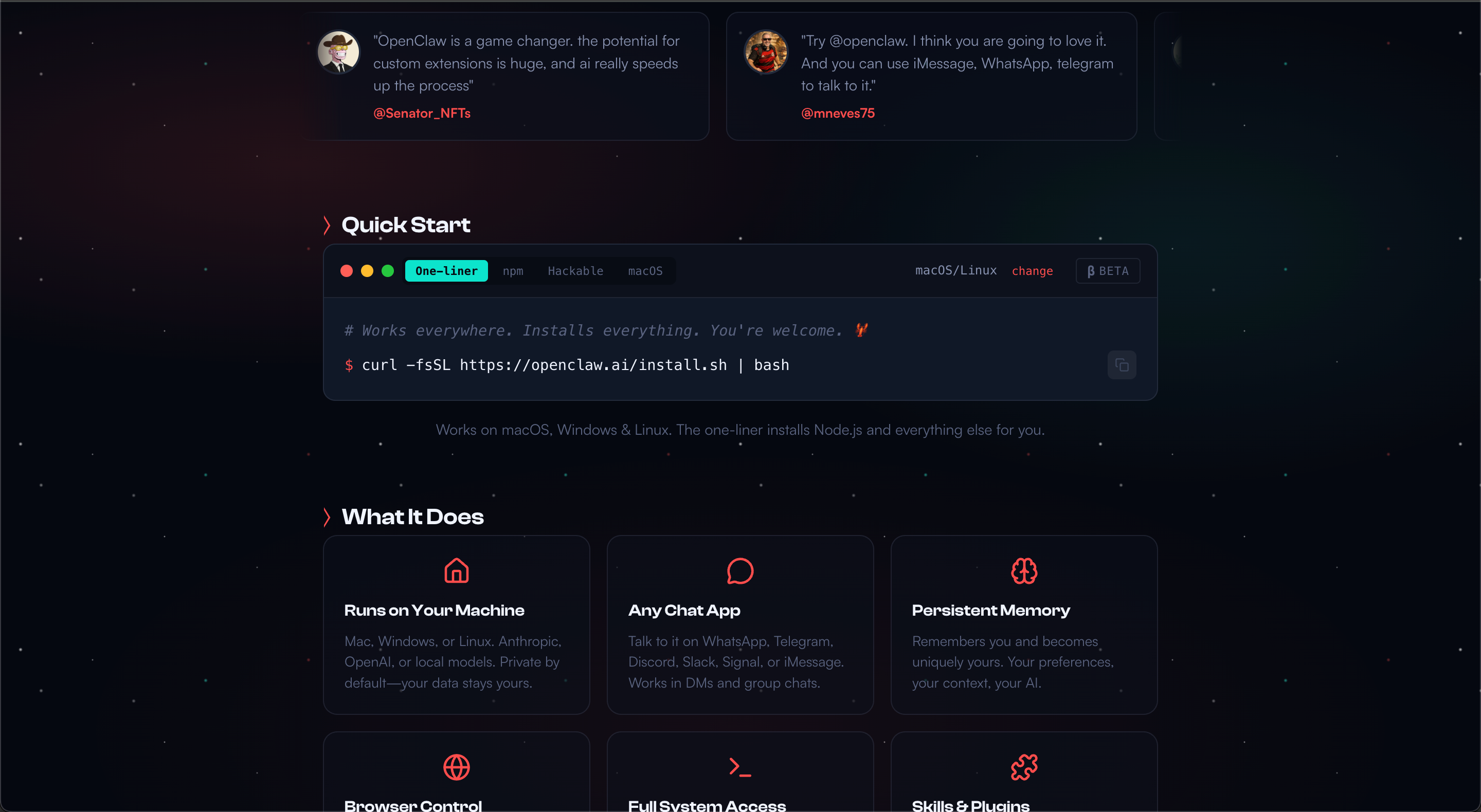This screenshot has height=812, width=1481.
Task: Select the macOS install tab
Action: pyautogui.click(x=645, y=271)
